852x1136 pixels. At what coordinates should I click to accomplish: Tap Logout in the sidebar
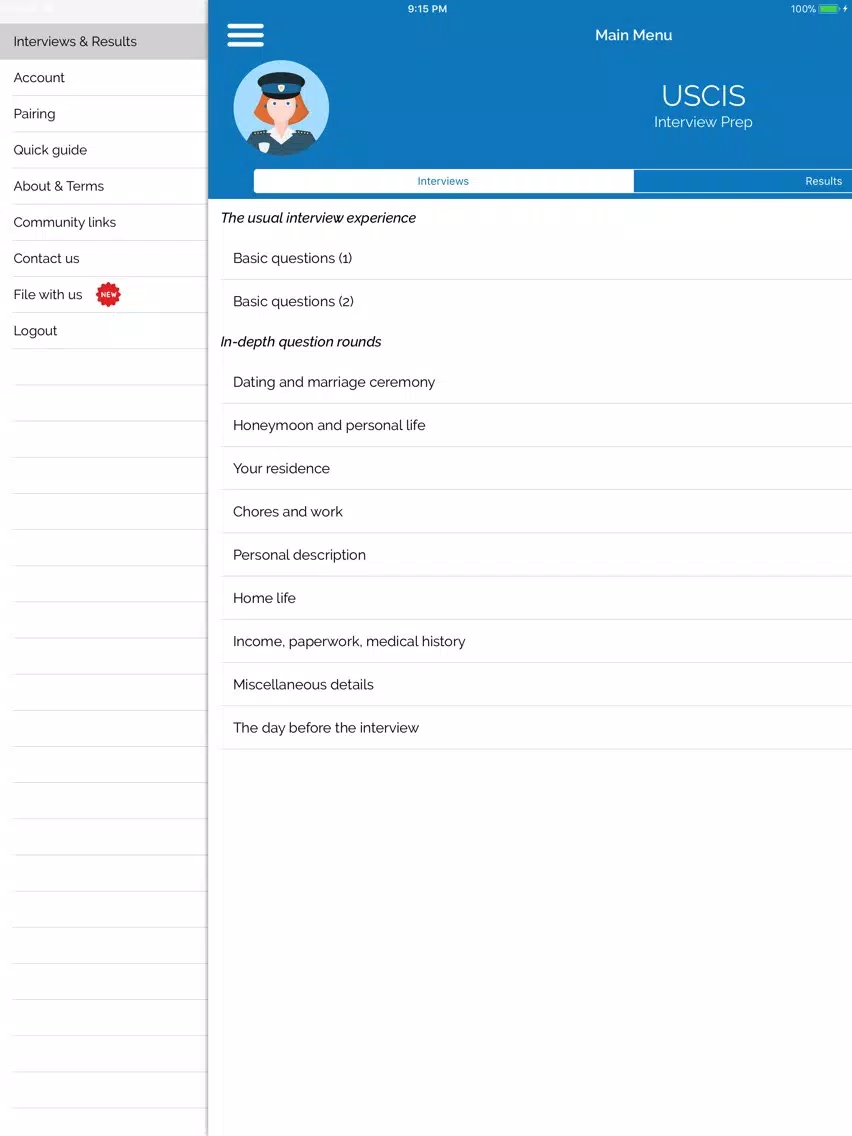click(104, 331)
